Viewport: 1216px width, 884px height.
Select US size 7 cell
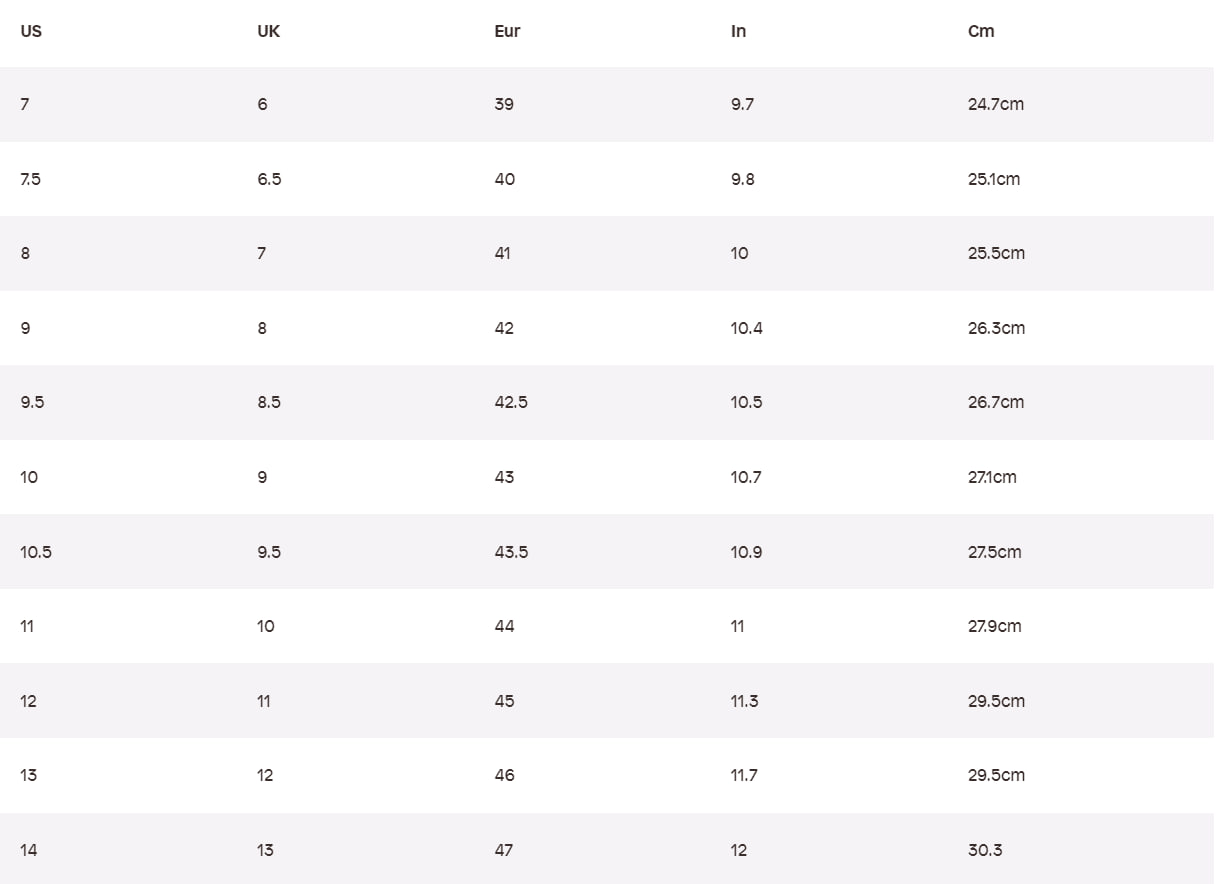pyautogui.click(x=25, y=104)
